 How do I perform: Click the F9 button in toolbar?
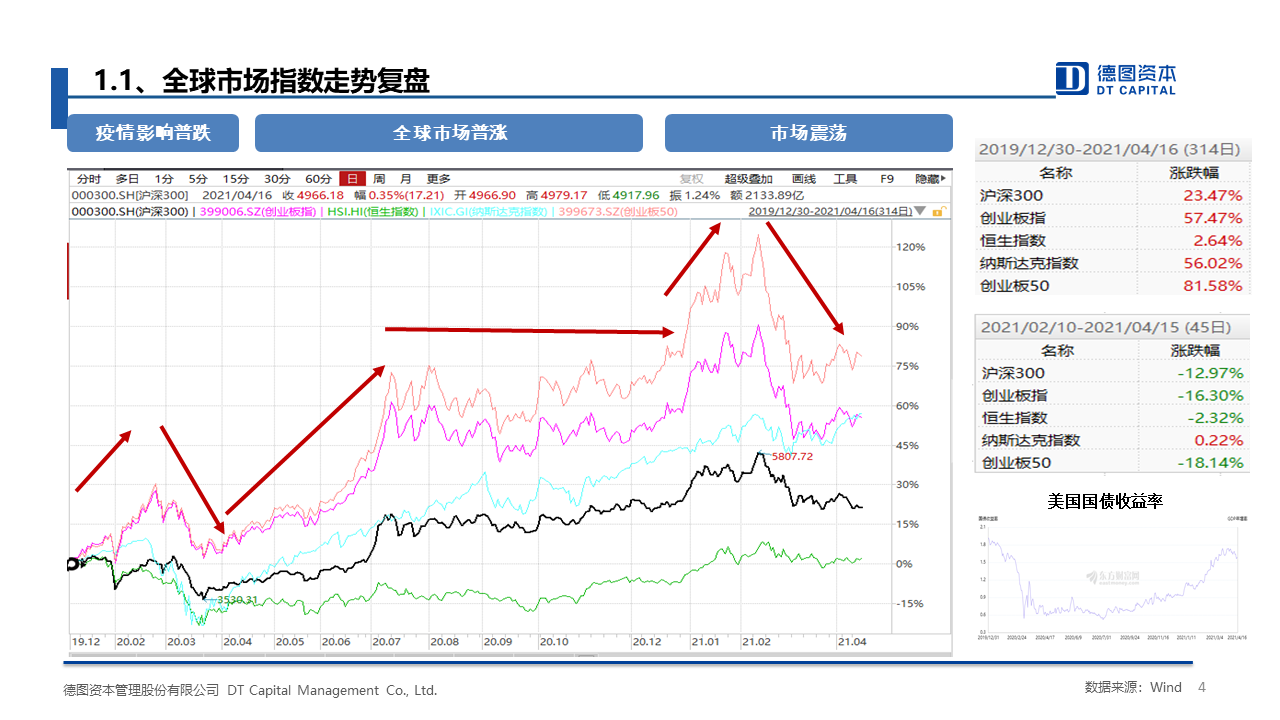pos(886,179)
